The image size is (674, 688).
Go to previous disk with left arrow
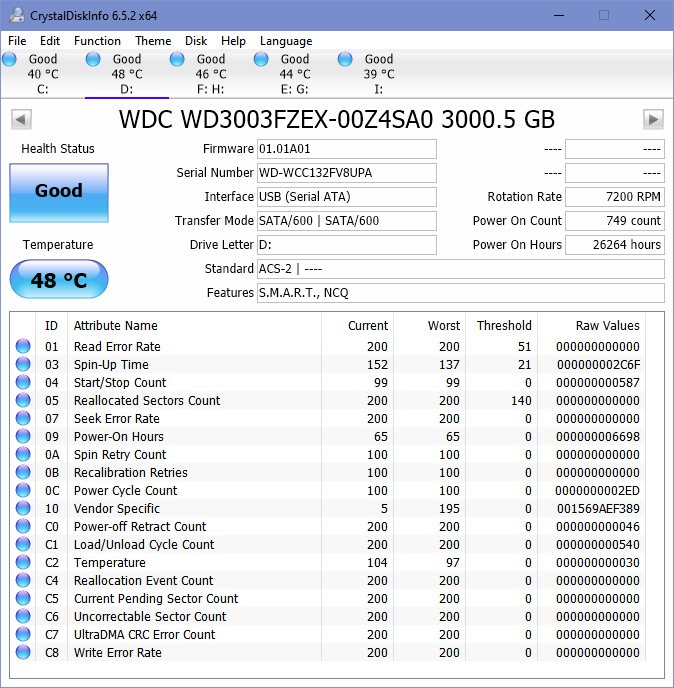point(21,119)
